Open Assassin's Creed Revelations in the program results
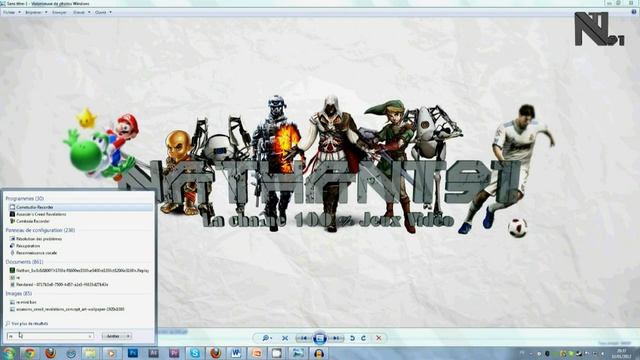640x360 pixels. [x=80, y=214]
